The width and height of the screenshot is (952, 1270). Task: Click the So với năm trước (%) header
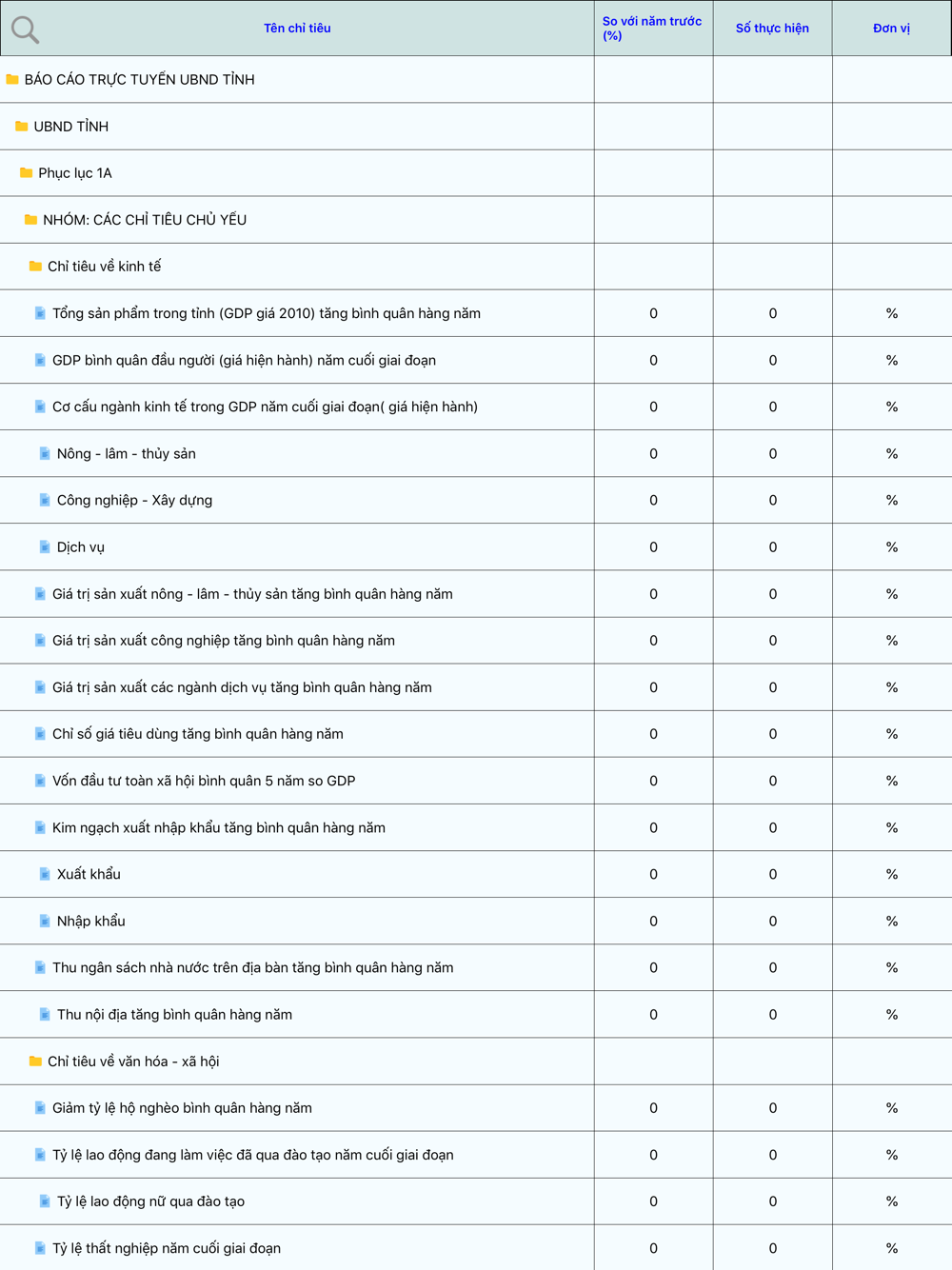652,29
